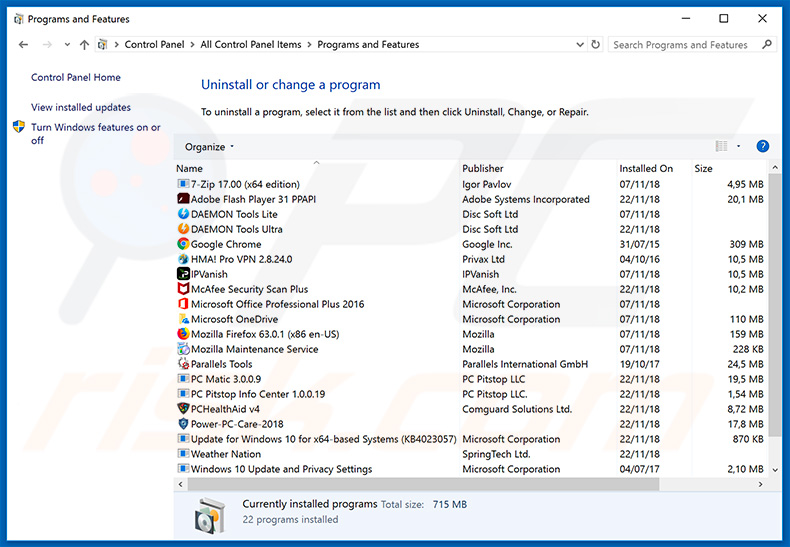Open the address bar history dropdown
The image size is (790, 547).
(x=580, y=45)
